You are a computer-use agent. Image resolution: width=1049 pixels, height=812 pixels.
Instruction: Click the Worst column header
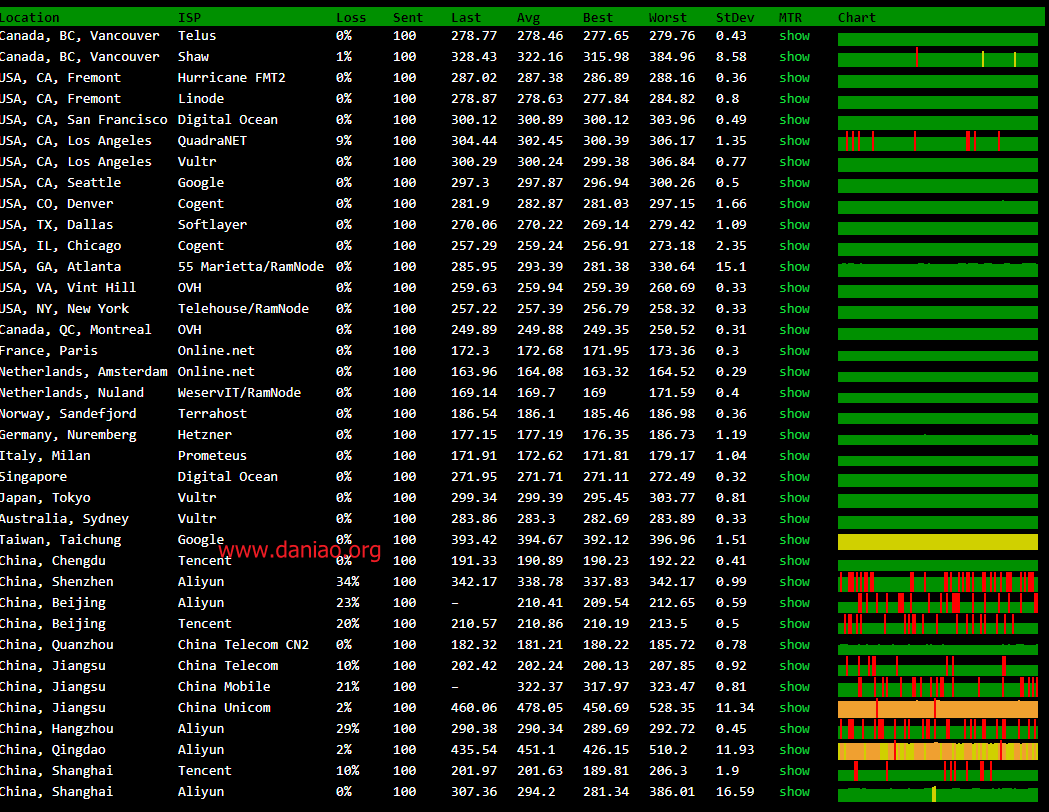[x=667, y=17]
